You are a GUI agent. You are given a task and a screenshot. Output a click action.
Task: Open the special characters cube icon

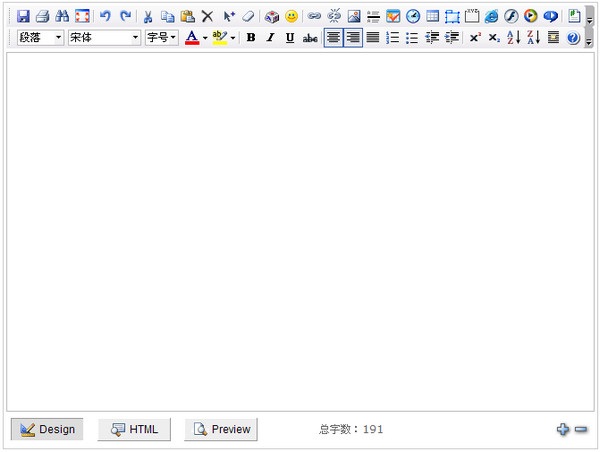click(272, 16)
